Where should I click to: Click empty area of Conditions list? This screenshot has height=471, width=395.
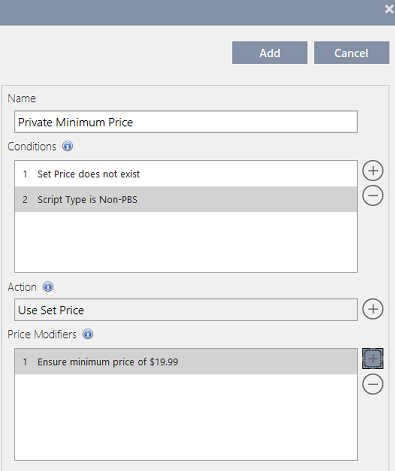(x=186, y=242)
